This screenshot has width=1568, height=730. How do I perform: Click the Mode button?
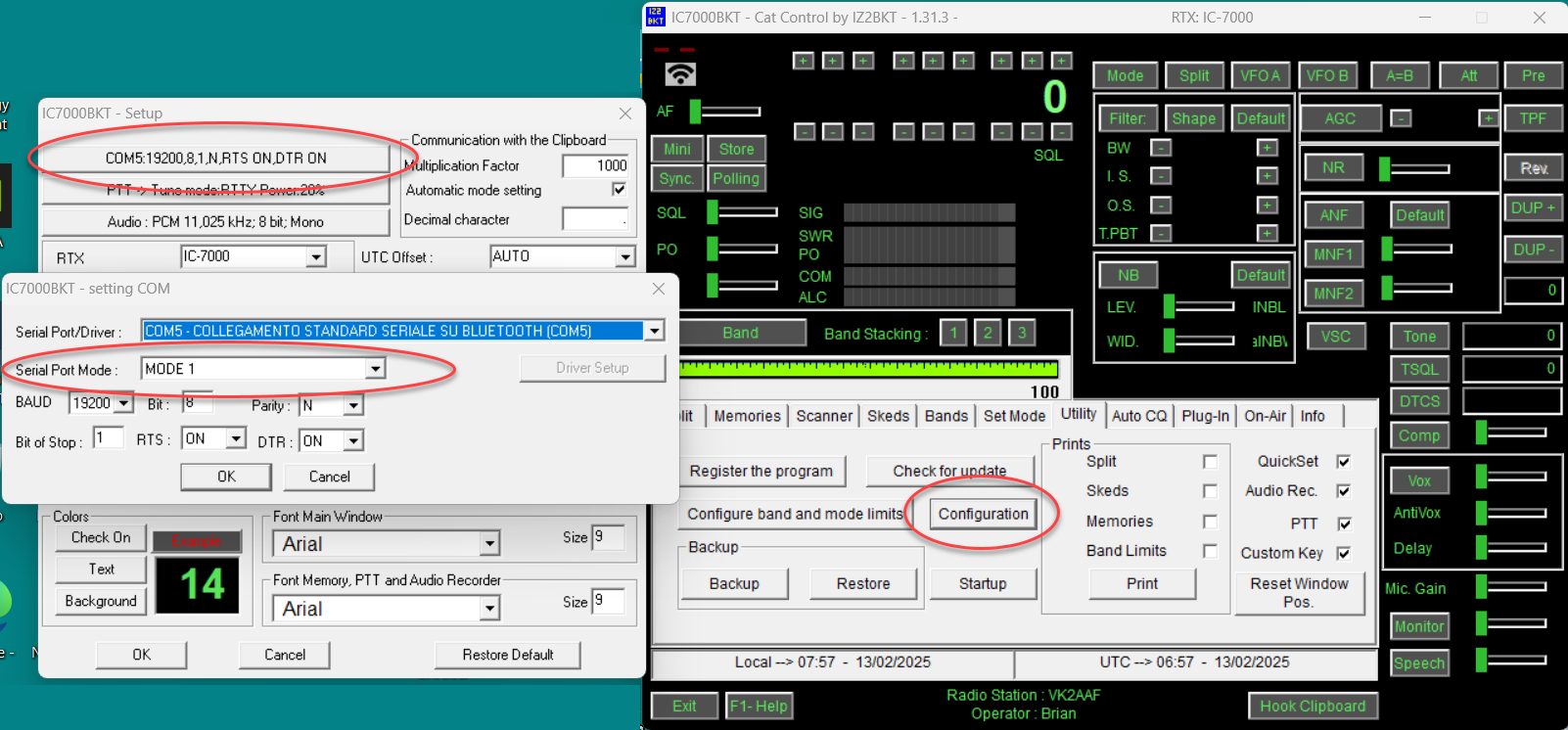pyautogui.click(x=1125, y=75)
